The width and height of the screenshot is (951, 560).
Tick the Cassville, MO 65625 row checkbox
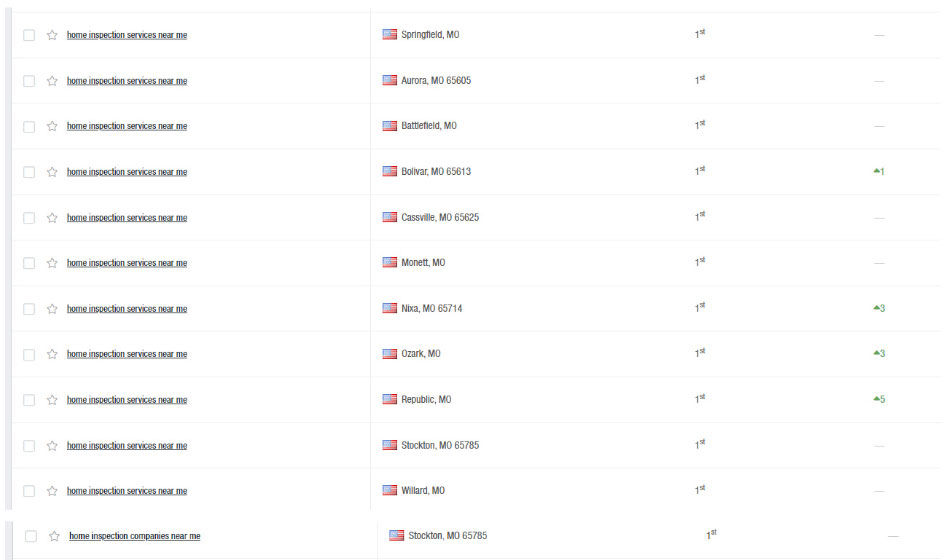[x=29, y=218]
